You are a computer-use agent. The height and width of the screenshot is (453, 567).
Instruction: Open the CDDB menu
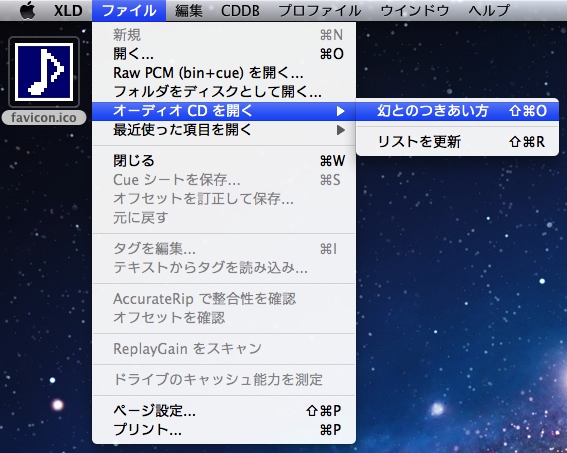(240, 10)
